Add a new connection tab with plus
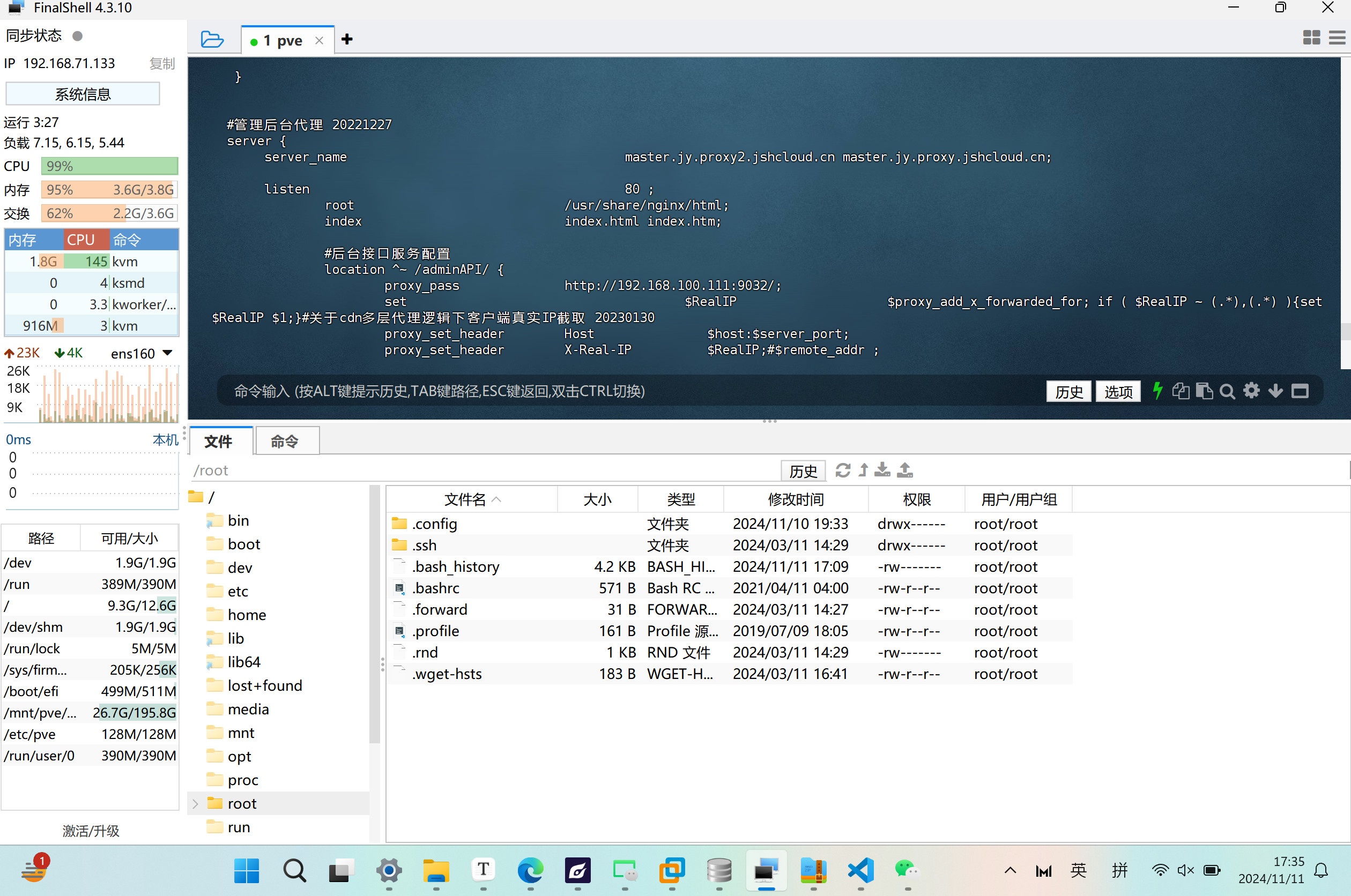The height and width of the screenshot is (896, 1351). 347,39
